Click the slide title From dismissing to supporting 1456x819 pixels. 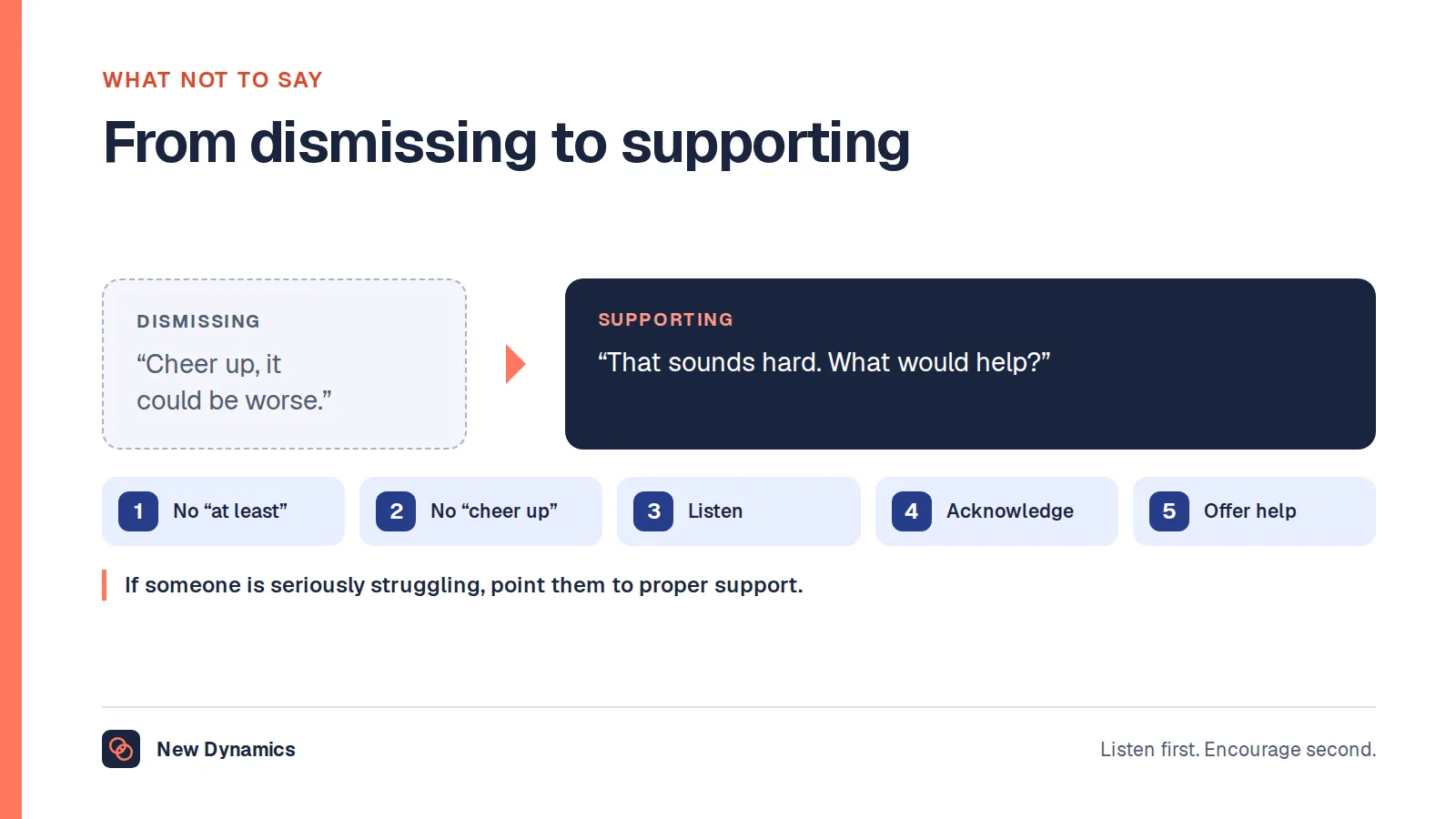[507, 143]
